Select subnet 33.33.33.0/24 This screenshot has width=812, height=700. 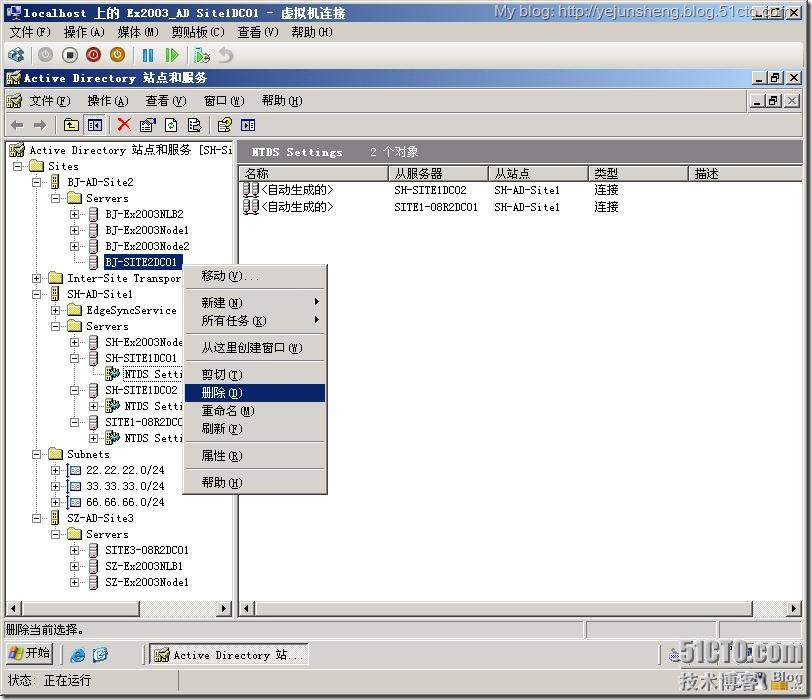[x=125, y=486]
